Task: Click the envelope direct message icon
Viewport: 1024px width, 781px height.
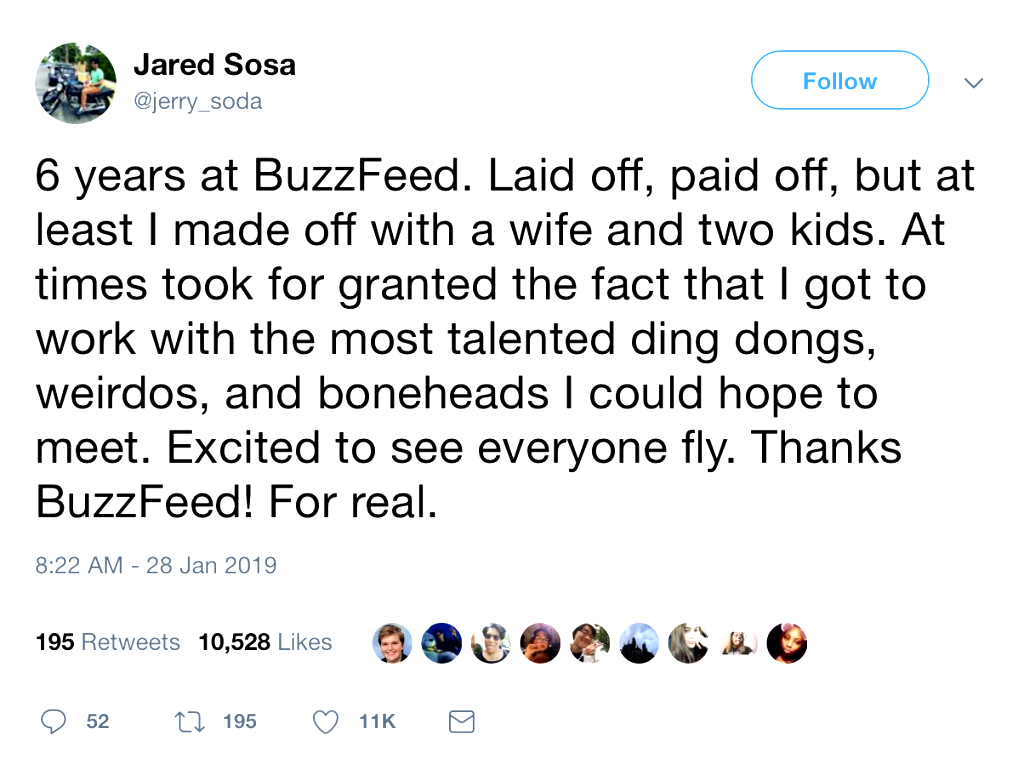Action: click(x=461, y=721)
